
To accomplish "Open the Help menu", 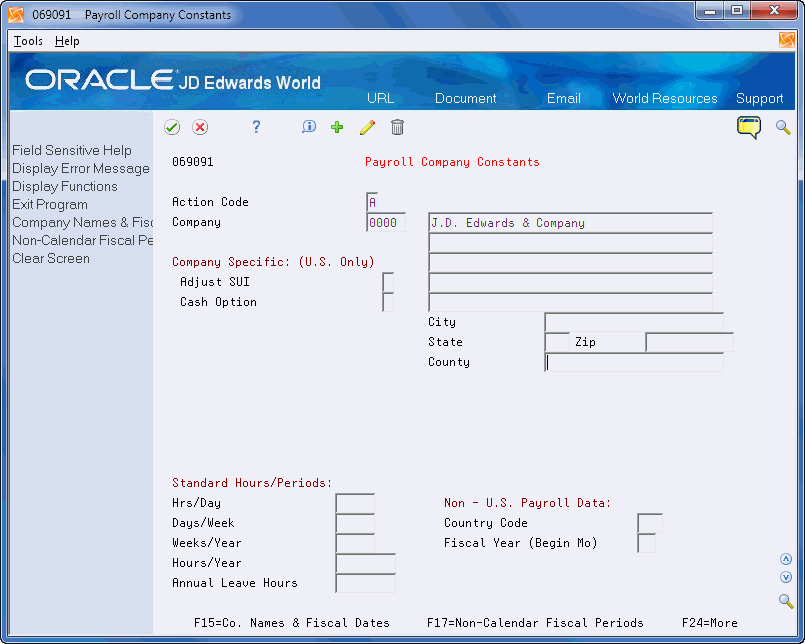I will (67, 41).
